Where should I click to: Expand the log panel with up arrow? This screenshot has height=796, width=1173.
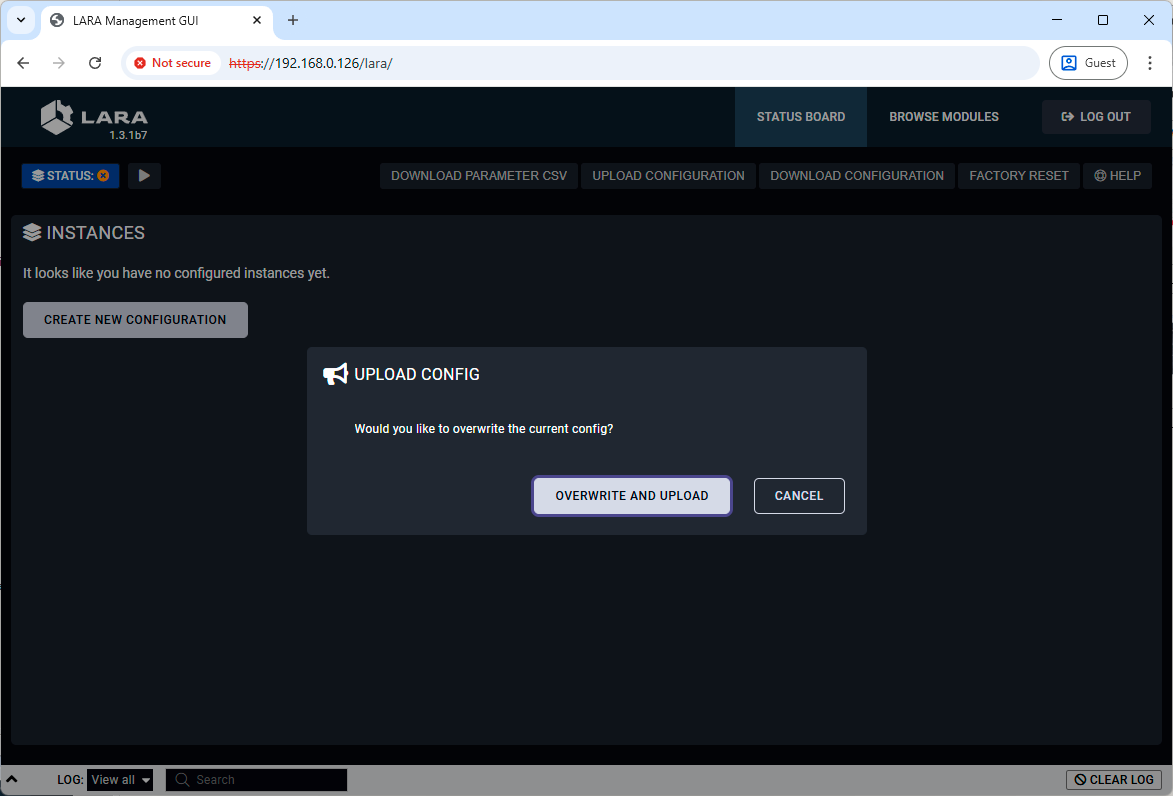(x=13, y=779)
